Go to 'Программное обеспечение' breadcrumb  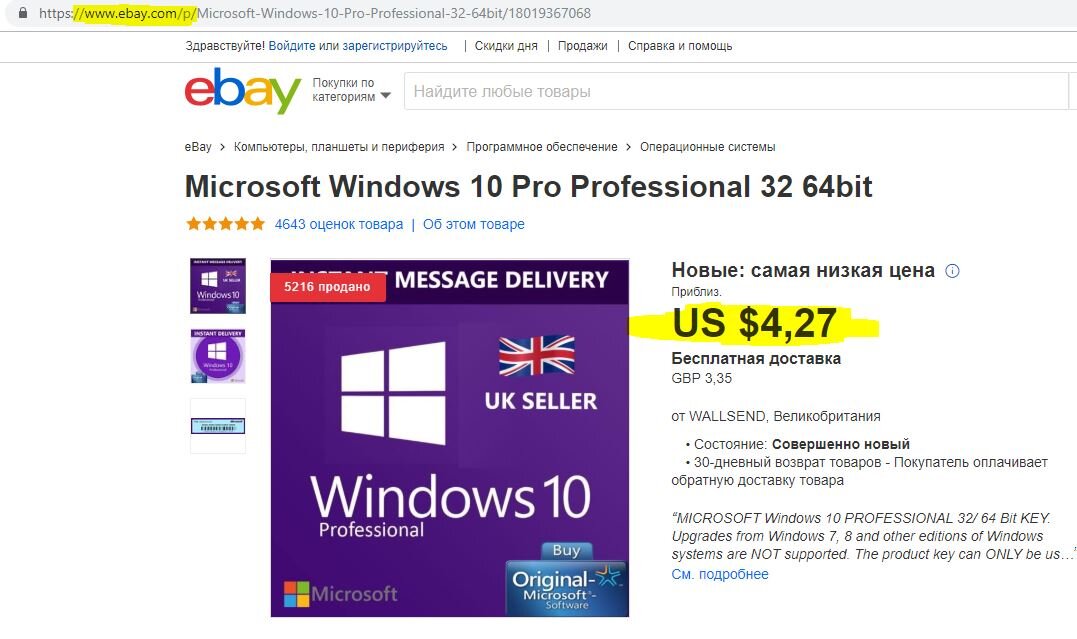pyautogui.click(x=542, y=147)
